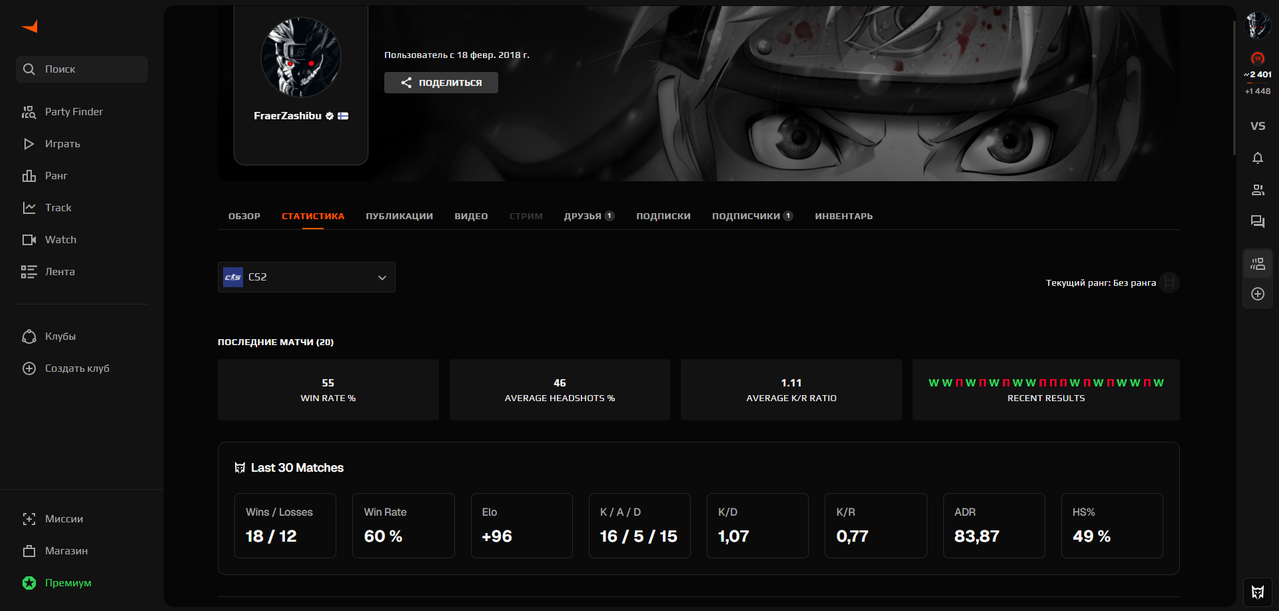The image size is (1279, 611).
Task: Click the ПОДЕЛИТЬСЯ share button
Action: 441,83
